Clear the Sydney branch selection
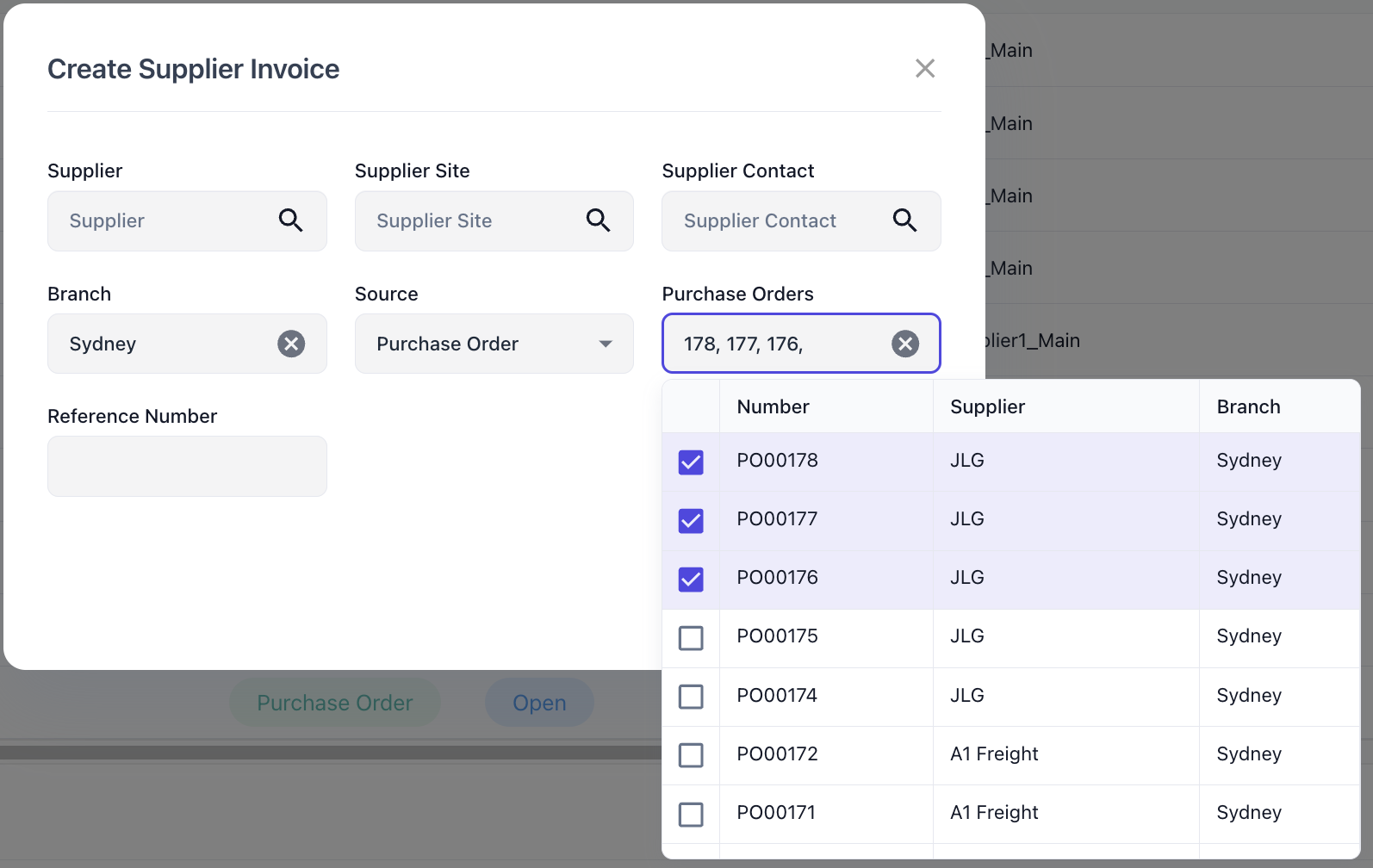This screenshot has height=868, width=1373. click(291, 344)
